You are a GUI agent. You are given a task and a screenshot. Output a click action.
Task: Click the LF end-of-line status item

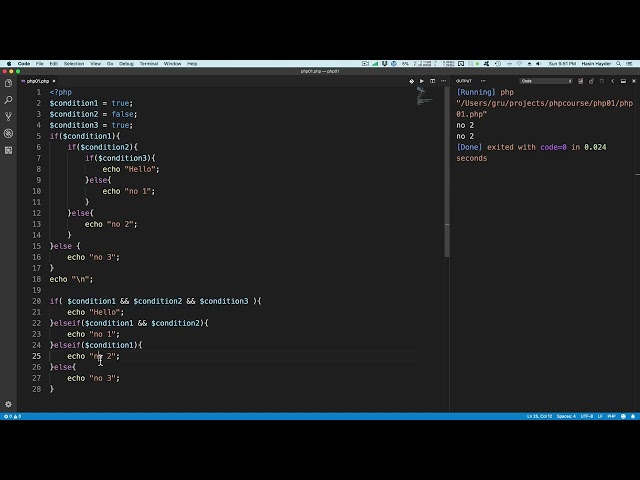(600, 416)
